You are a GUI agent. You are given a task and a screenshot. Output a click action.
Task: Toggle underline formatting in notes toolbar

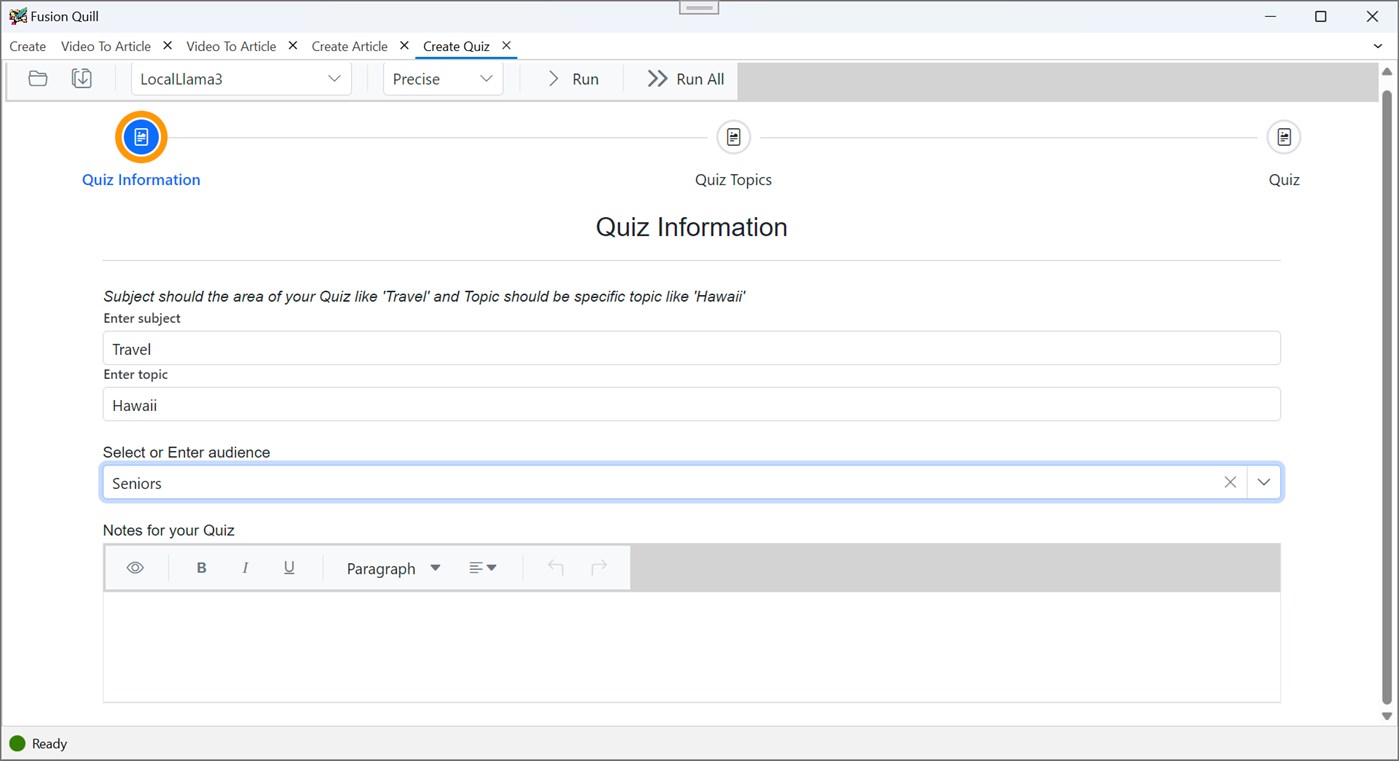288,567
